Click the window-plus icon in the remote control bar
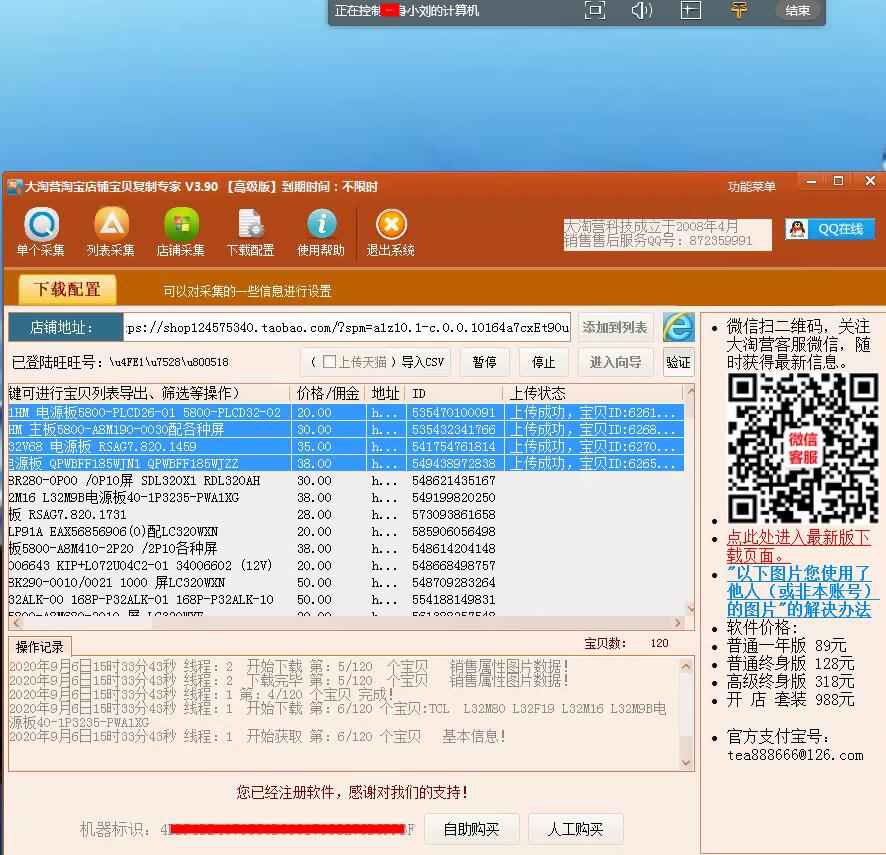The width and height of the screenshot is (886, 855). [x=690, y=10]
